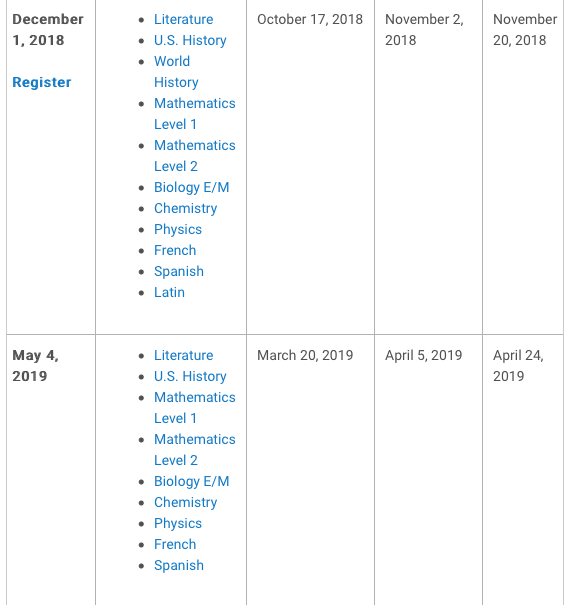Select Mathematics Level 2 in May row

click(195, 450)
